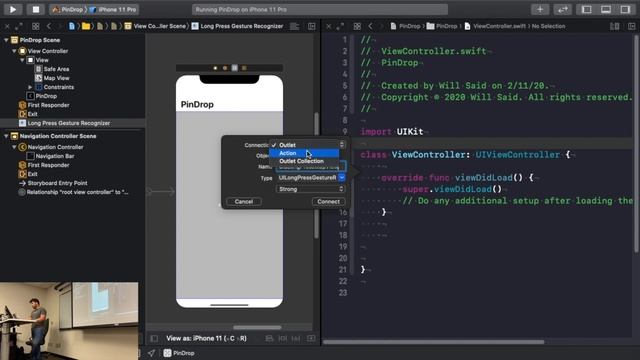This screenshot has height=360, width=640.
Task: Stop the running app with Stop button
Action: point(36,9)
